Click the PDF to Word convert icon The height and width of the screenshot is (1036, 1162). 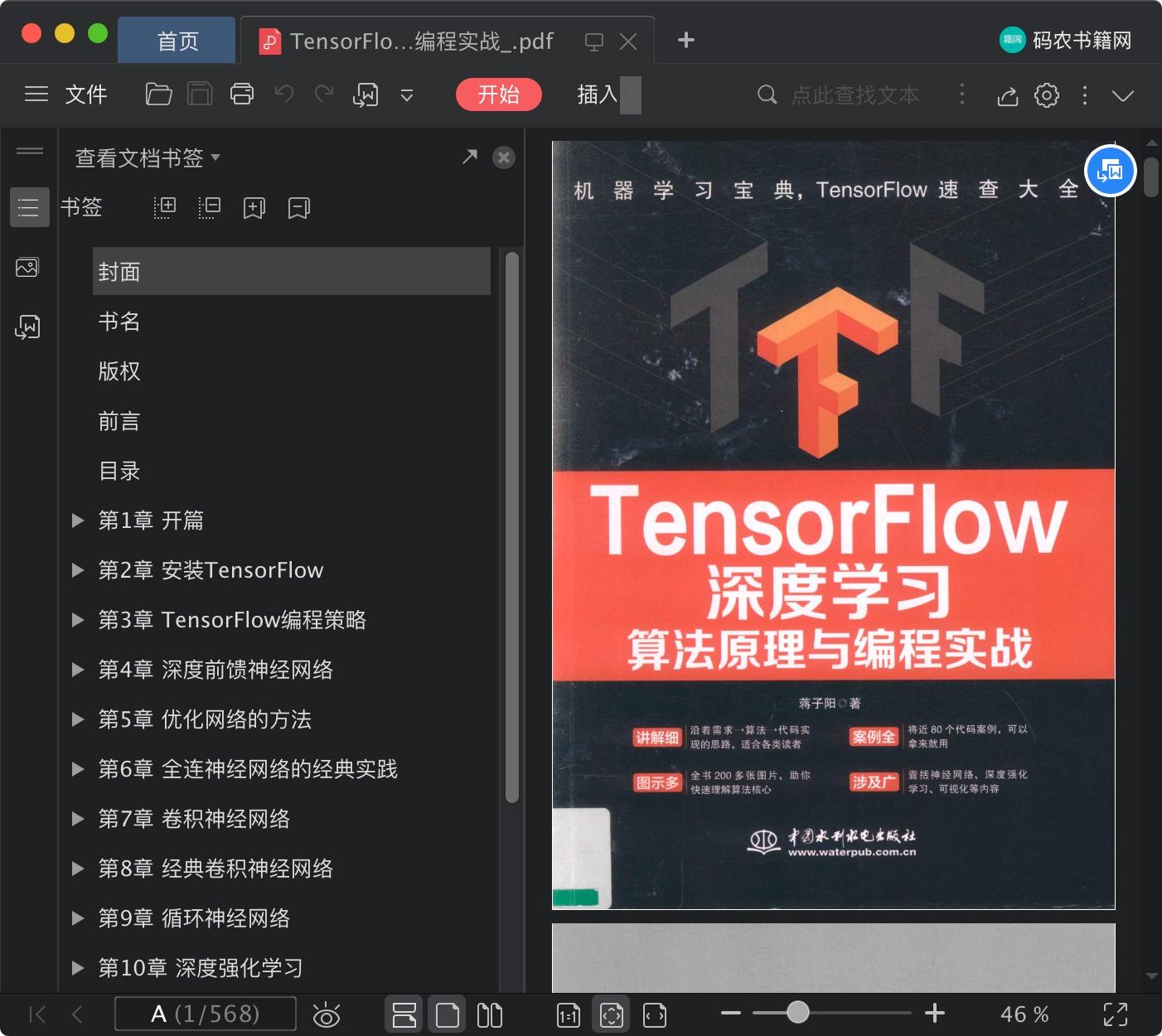tap(366, 95)
